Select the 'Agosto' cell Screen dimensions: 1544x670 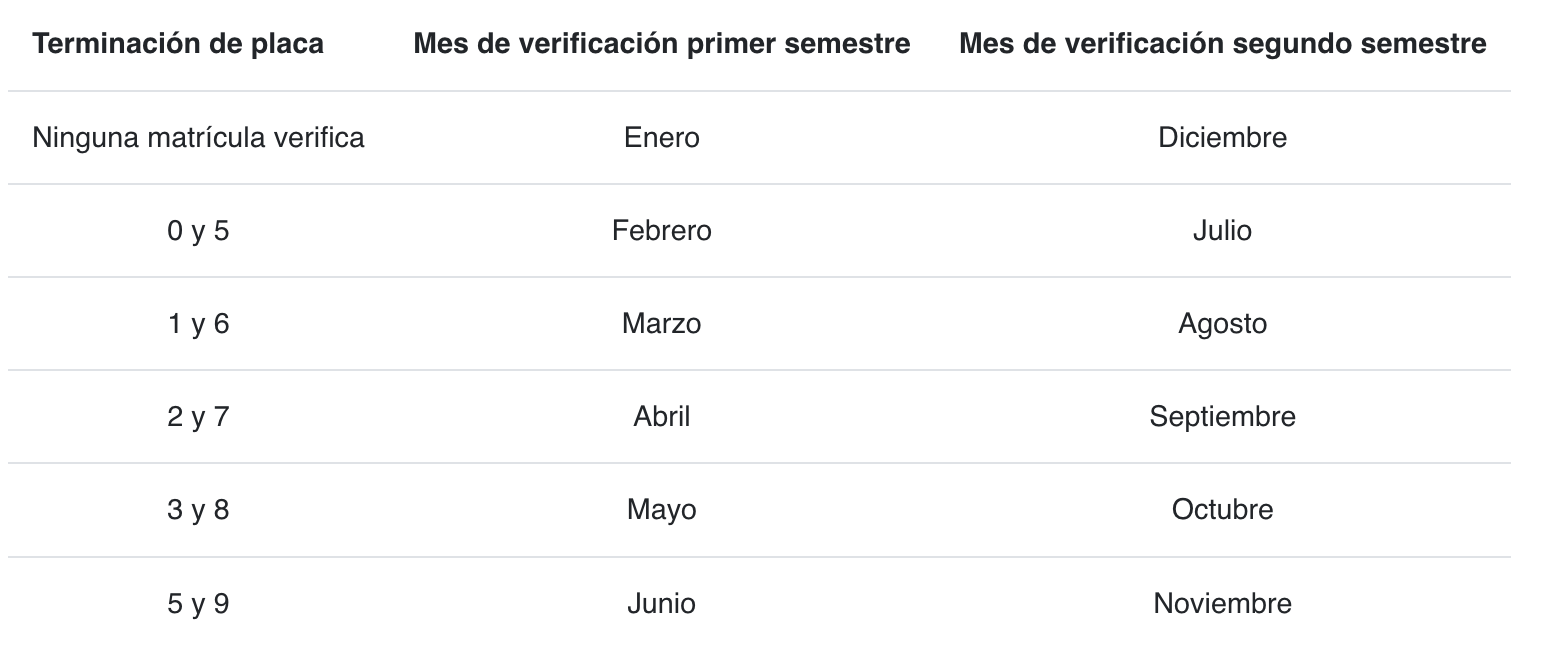pos(1222,324)
